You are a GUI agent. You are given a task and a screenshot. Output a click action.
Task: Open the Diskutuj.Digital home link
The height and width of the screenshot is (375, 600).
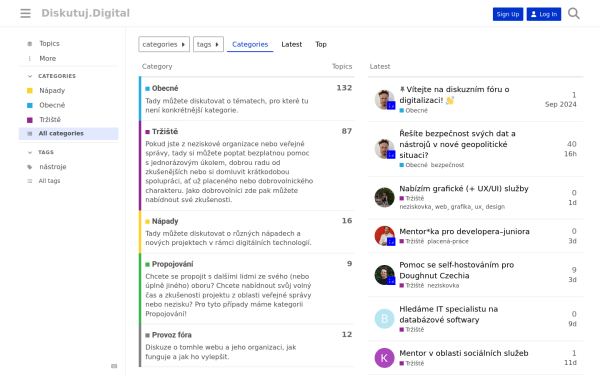pyautogui.click(x=85, y=13)
